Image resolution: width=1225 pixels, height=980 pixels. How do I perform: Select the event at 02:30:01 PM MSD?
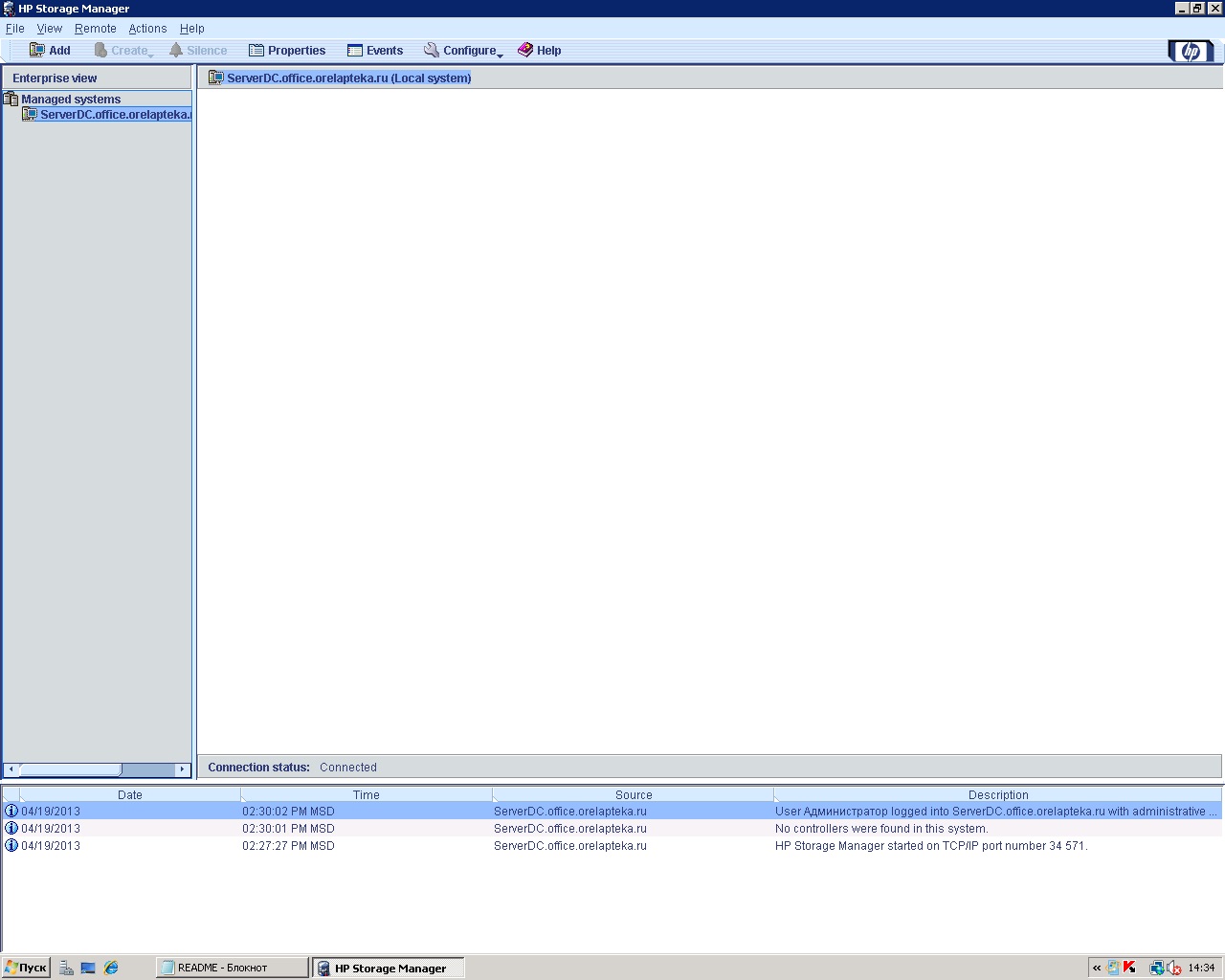click(x=612, y=829)
